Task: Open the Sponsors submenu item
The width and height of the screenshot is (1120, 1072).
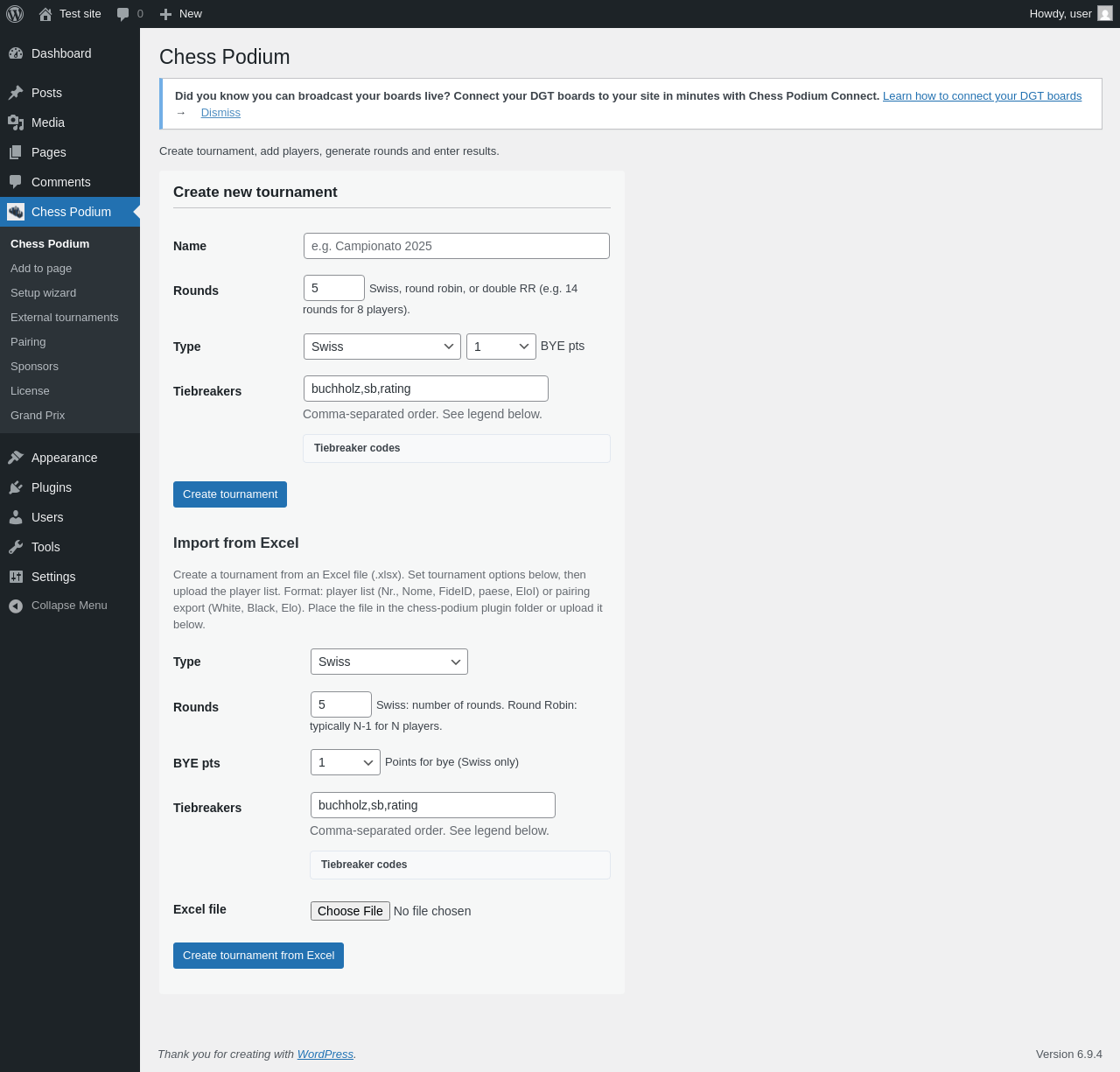Action: pyautogui.click(x=34, y=367)
